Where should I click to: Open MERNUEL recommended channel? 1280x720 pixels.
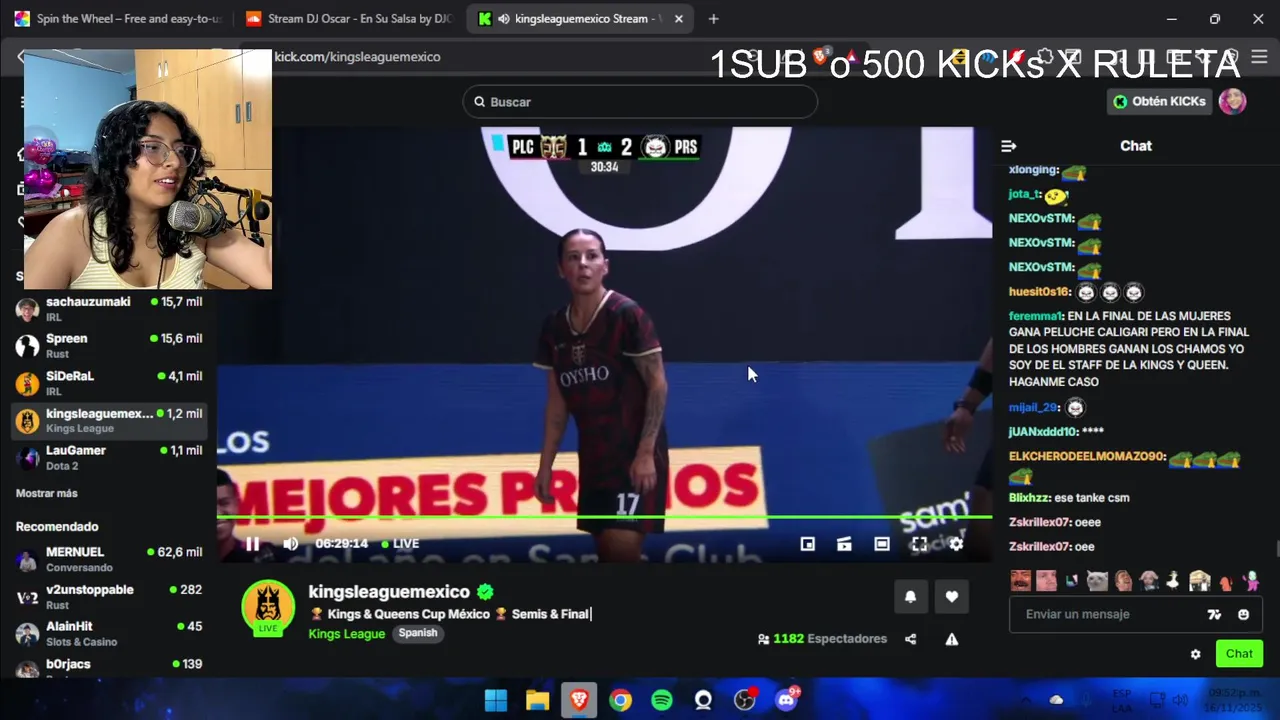click(110, 558)
